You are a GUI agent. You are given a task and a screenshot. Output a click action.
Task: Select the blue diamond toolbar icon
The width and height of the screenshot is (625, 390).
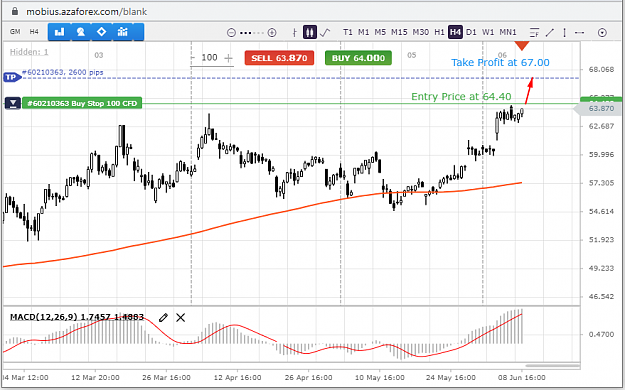(102, 32)
